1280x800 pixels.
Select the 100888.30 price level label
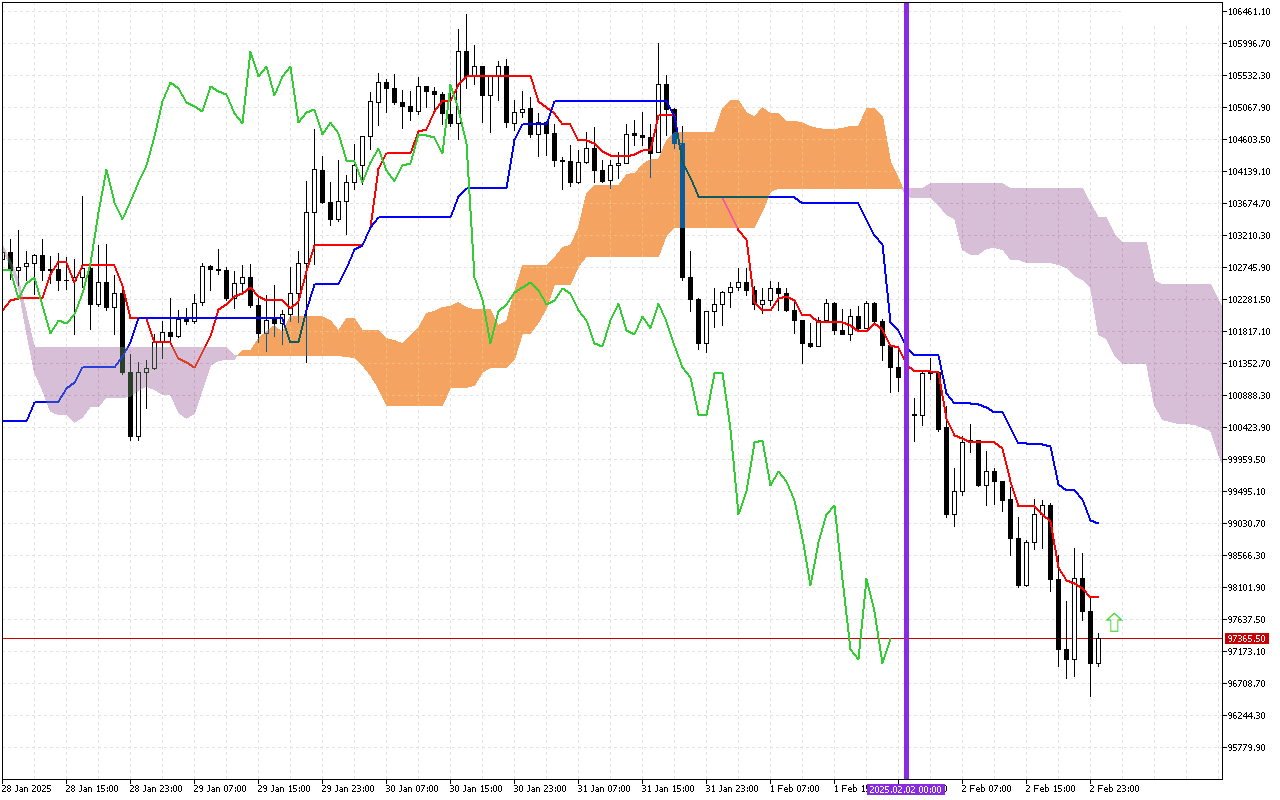click(1249, 396)
